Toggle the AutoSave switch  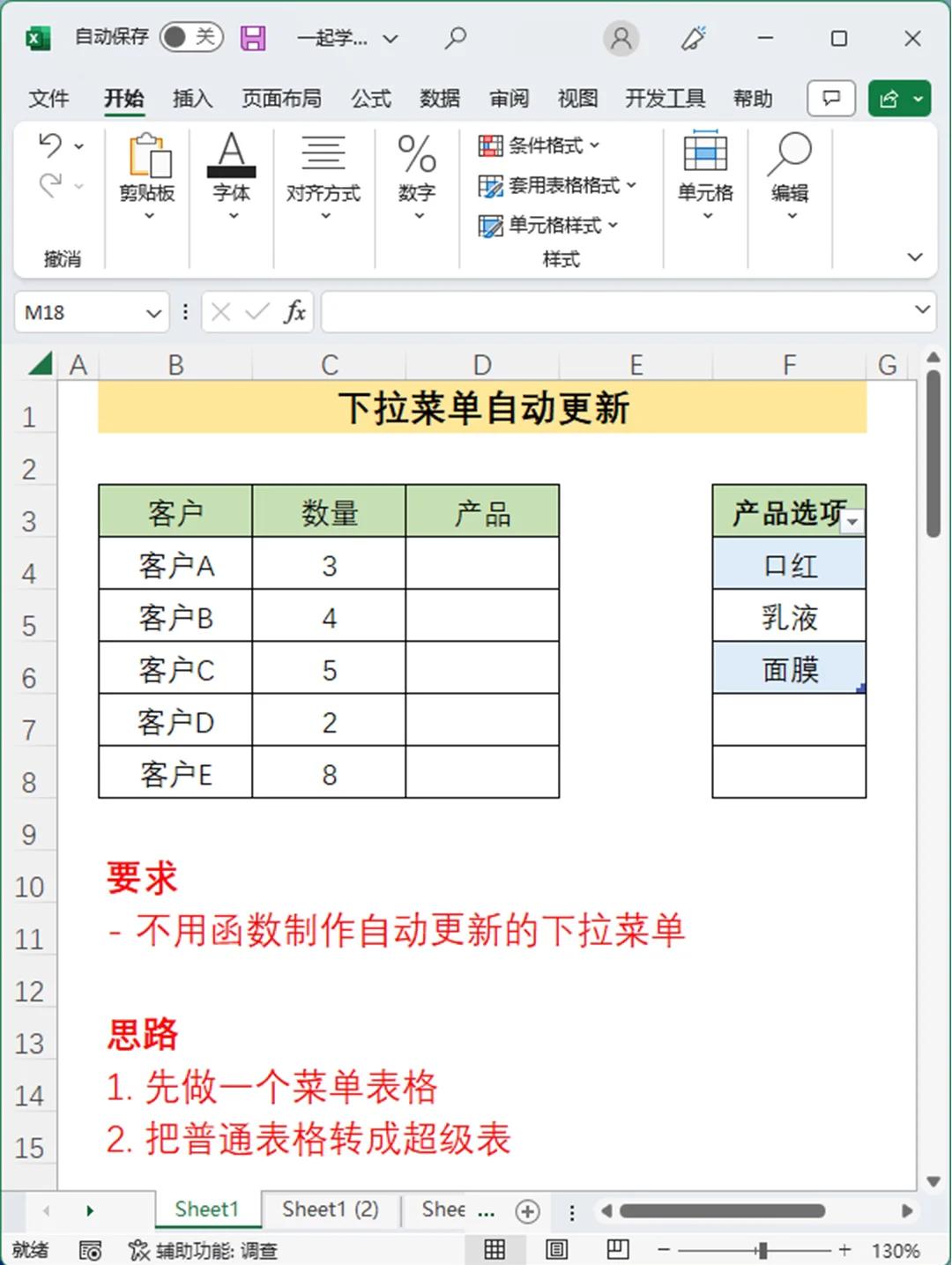[190, 37]
